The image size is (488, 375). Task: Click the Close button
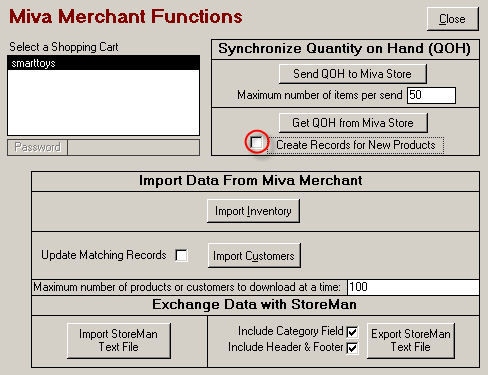click(453, 19)
